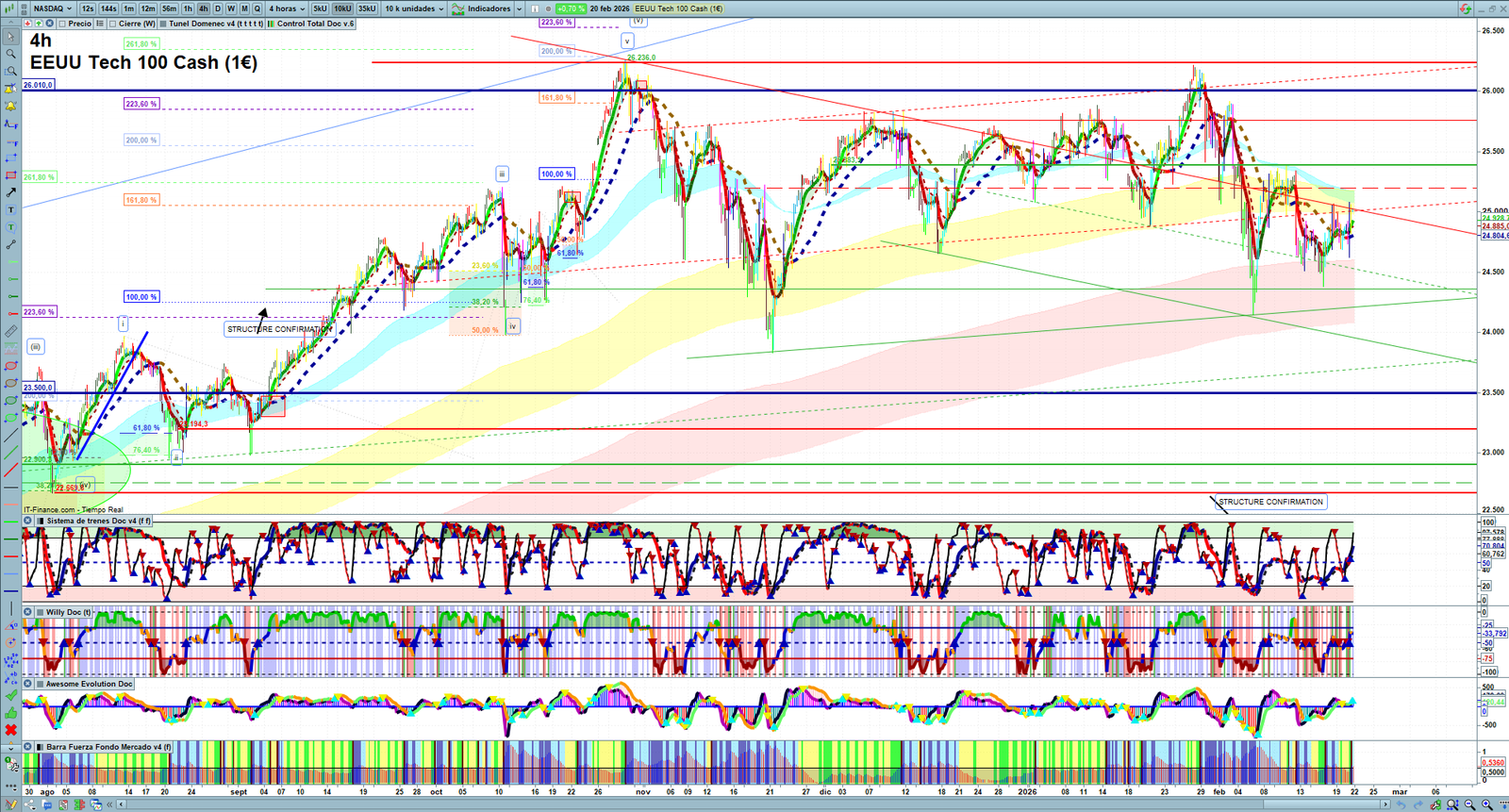Open the 4 horas timeframe dropdown
Image resolution: width=1509 pixels, height=812 pixels.
(x=287, y=8)
